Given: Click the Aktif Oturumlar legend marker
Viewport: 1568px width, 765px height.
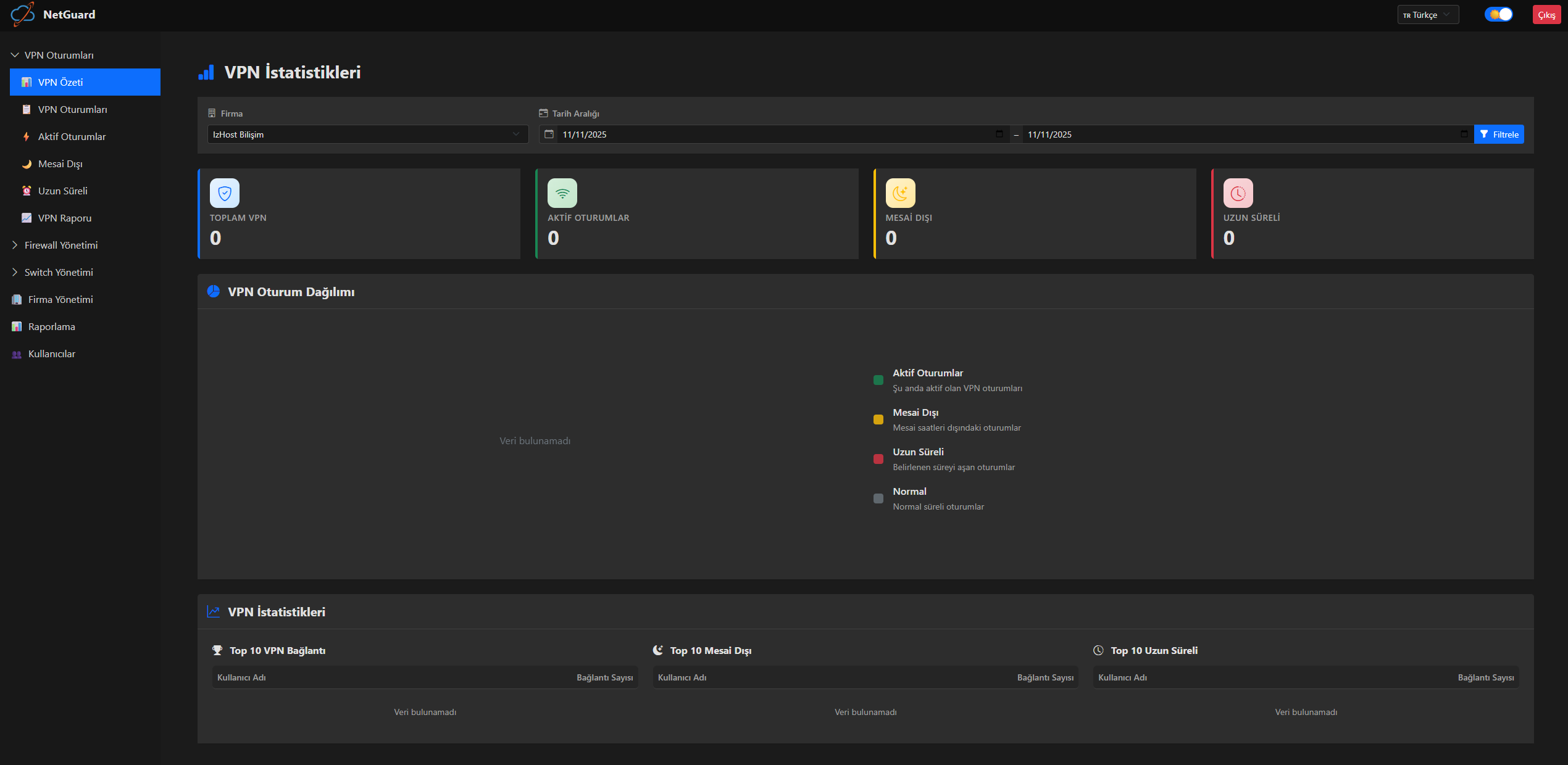Looking at the screenshot, I should click(878, 380).
